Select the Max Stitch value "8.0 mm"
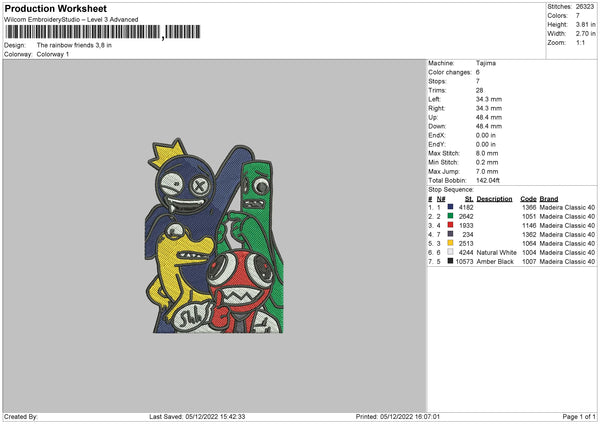The width and height of the screenshot is (600, 424). pyautogui.click(x=487, y=153)
